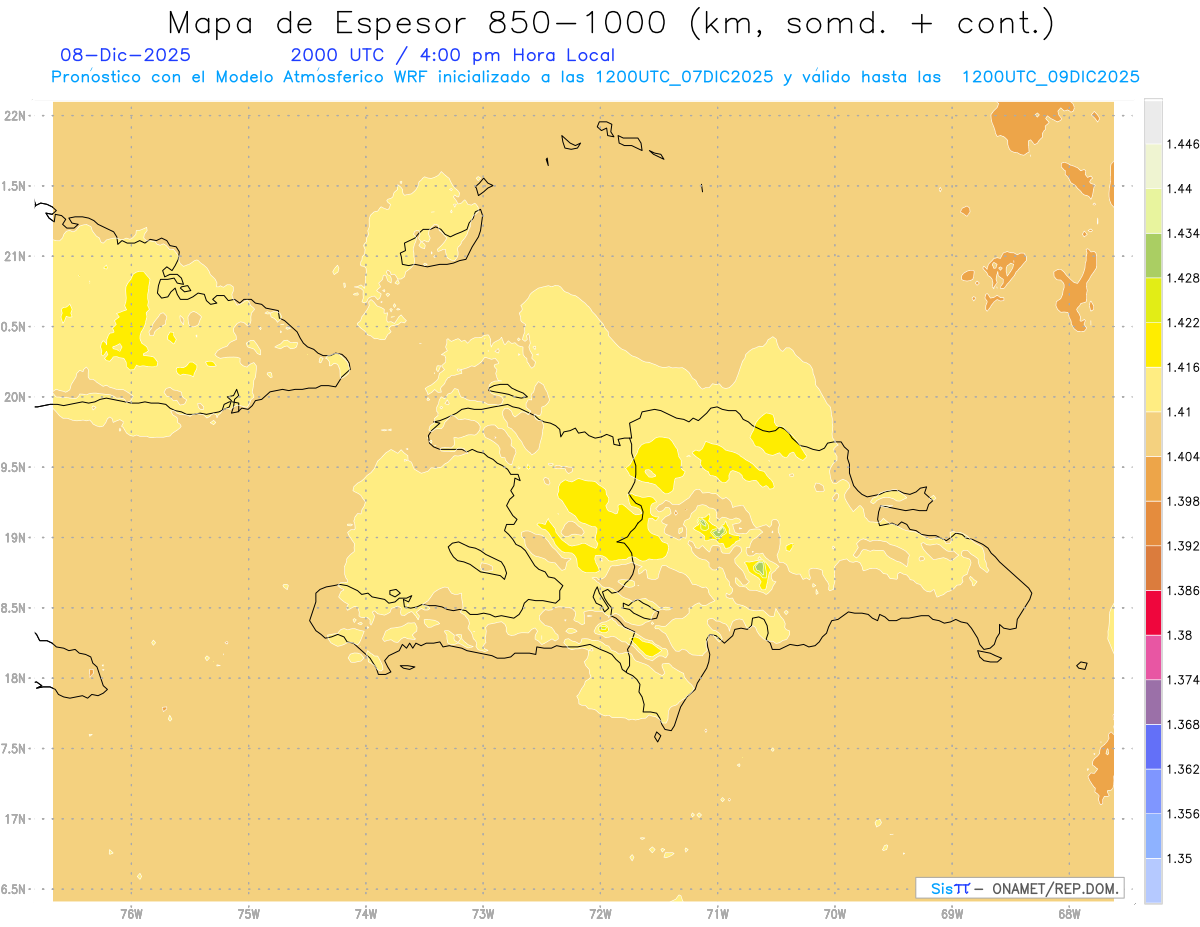Click the colorbar value '1.35'

pos(1180,859)
